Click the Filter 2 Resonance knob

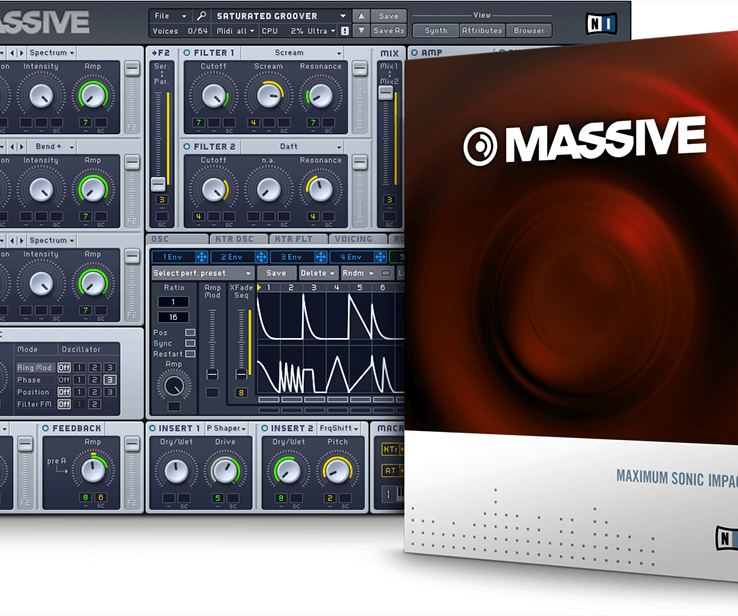[x=320, y=190]
